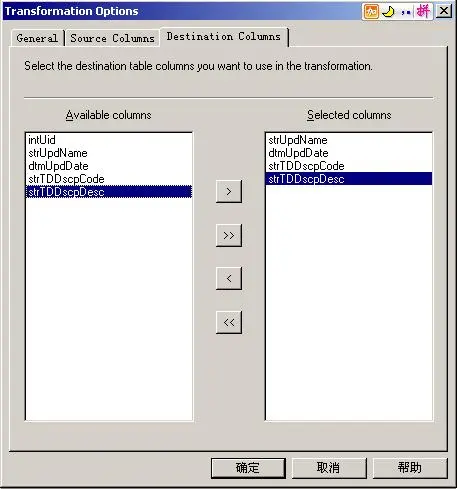Confirm with the 确定 button
This screenshot has width=458, height=489.
click(x=248, y=468)
